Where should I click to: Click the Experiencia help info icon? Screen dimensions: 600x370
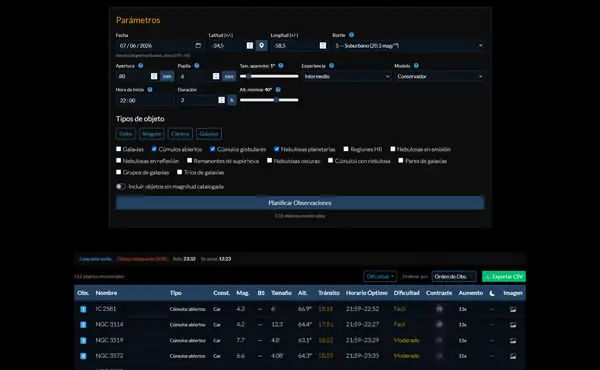tap(331, 66)
